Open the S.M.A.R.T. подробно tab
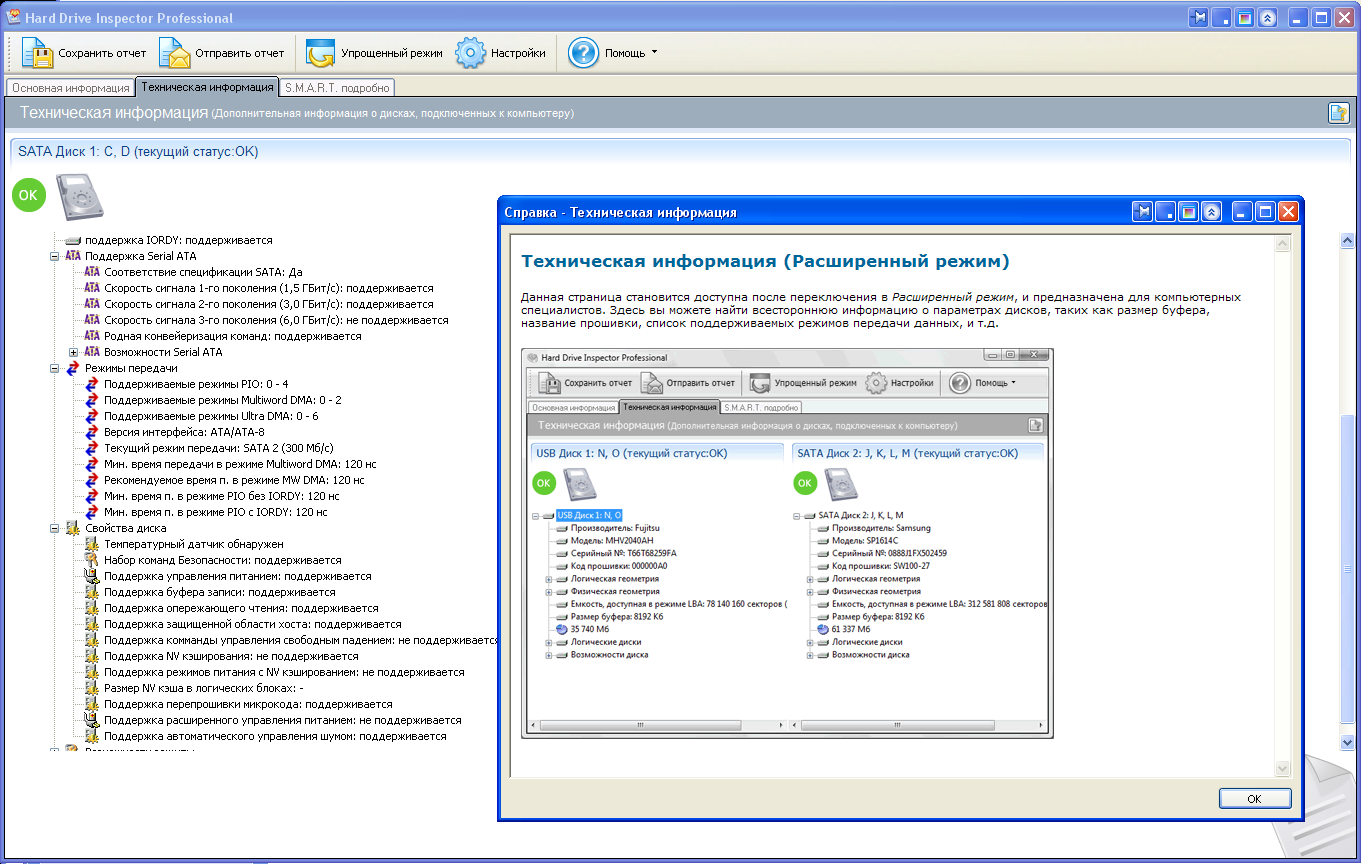This screenshot has width=1361, height=864. pyautogui.click(x=337, y=88)
